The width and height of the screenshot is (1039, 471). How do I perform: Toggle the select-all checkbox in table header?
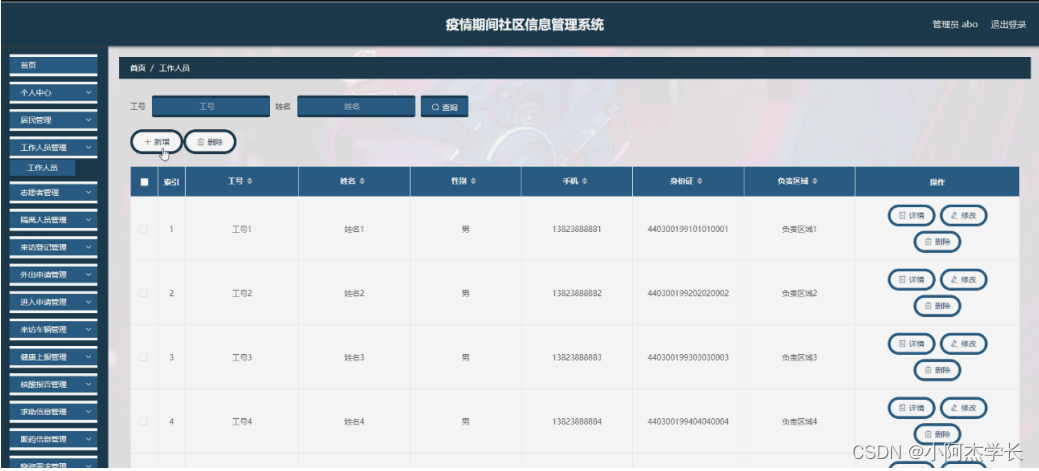144,182
